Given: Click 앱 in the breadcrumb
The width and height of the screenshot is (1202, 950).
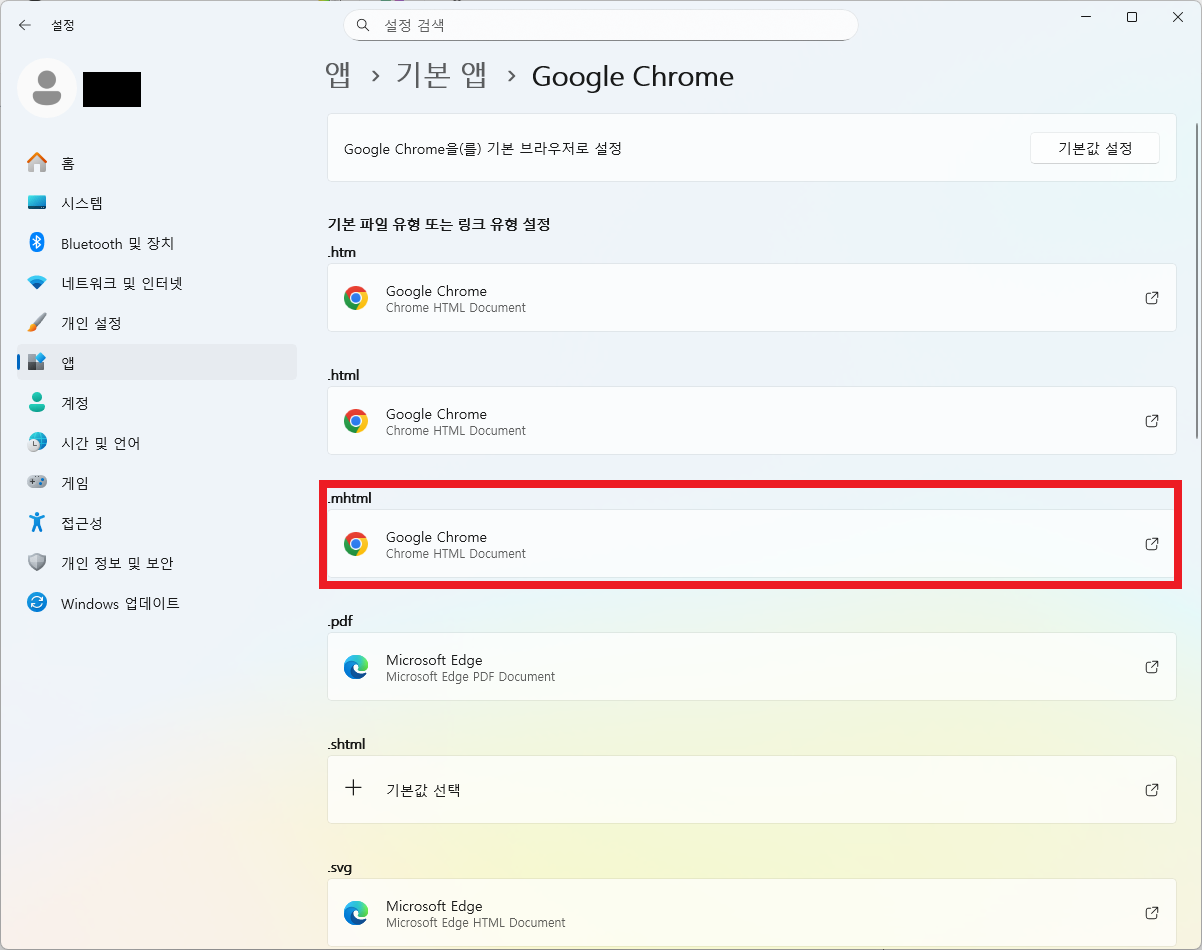Looking at the screenshot, I should 339,76.
